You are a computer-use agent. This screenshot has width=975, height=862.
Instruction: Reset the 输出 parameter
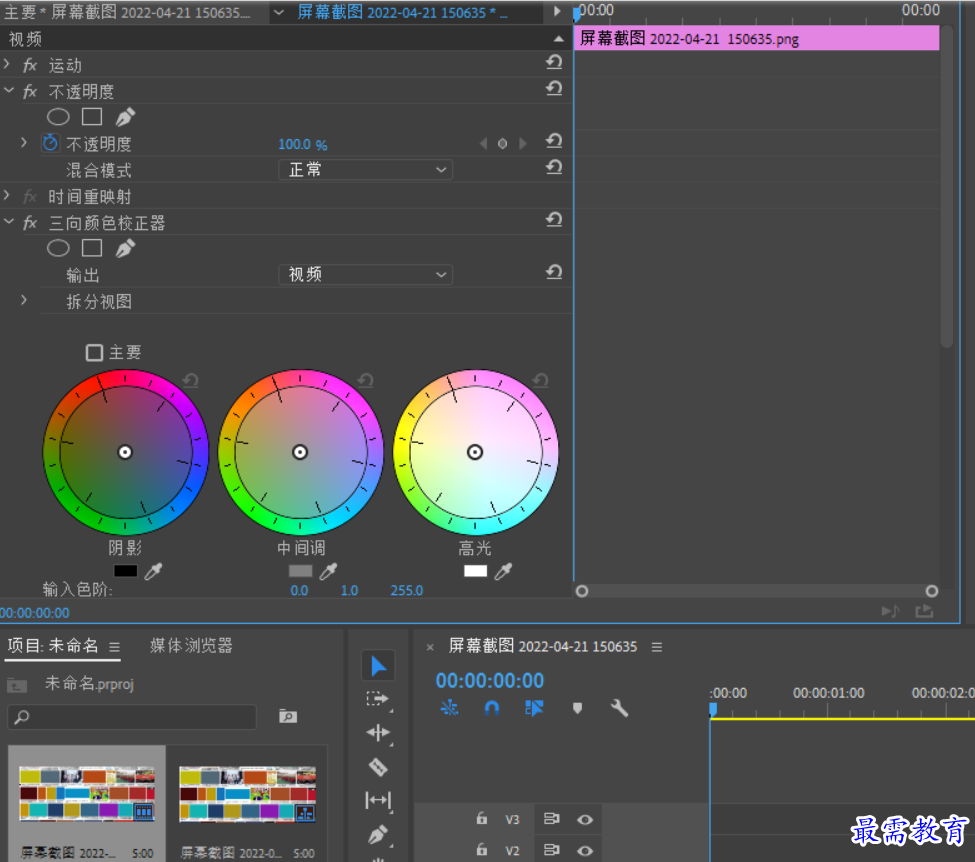click(x=554, y=272)
